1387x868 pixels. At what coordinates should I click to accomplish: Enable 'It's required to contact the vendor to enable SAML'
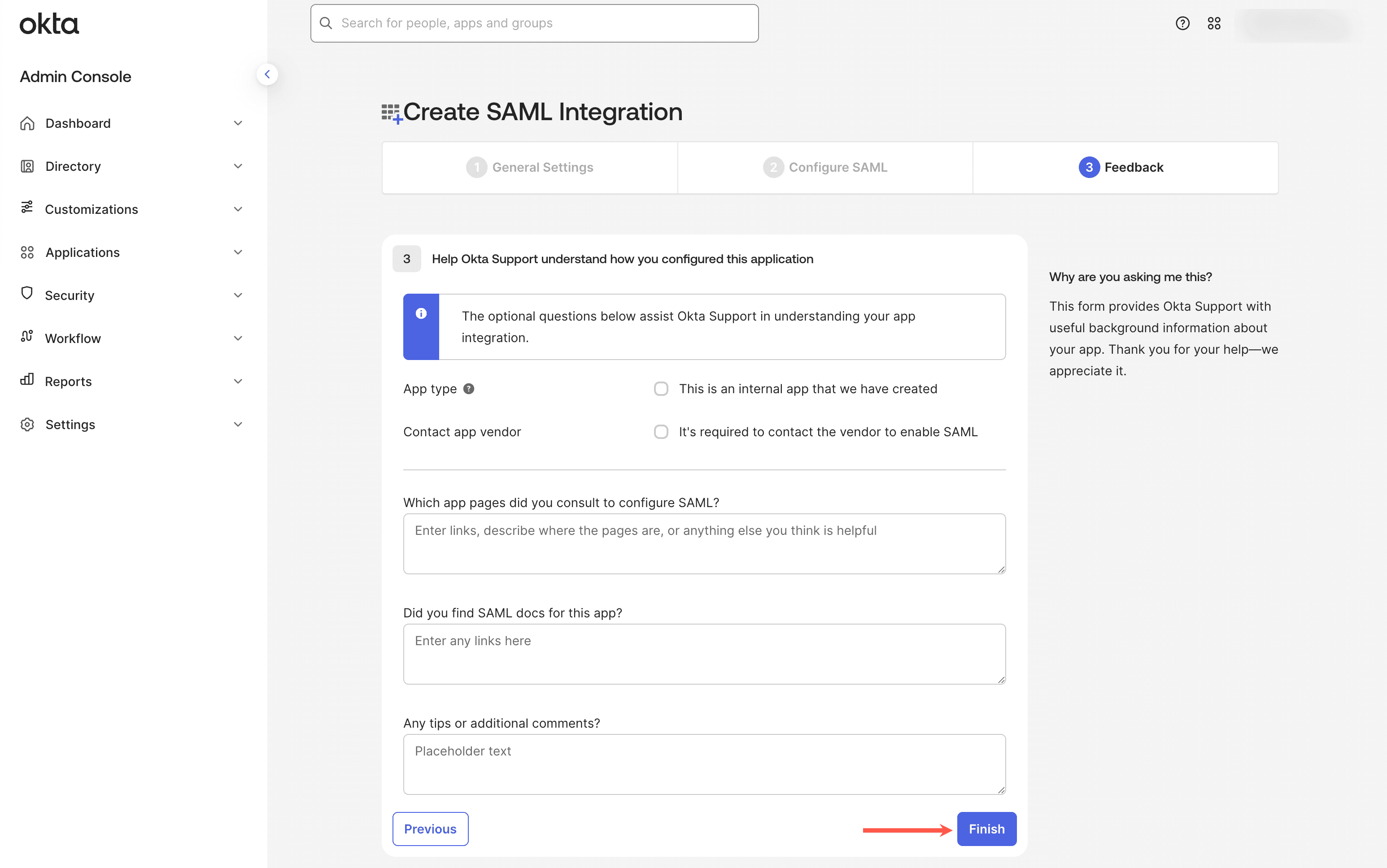coord(661,432)
